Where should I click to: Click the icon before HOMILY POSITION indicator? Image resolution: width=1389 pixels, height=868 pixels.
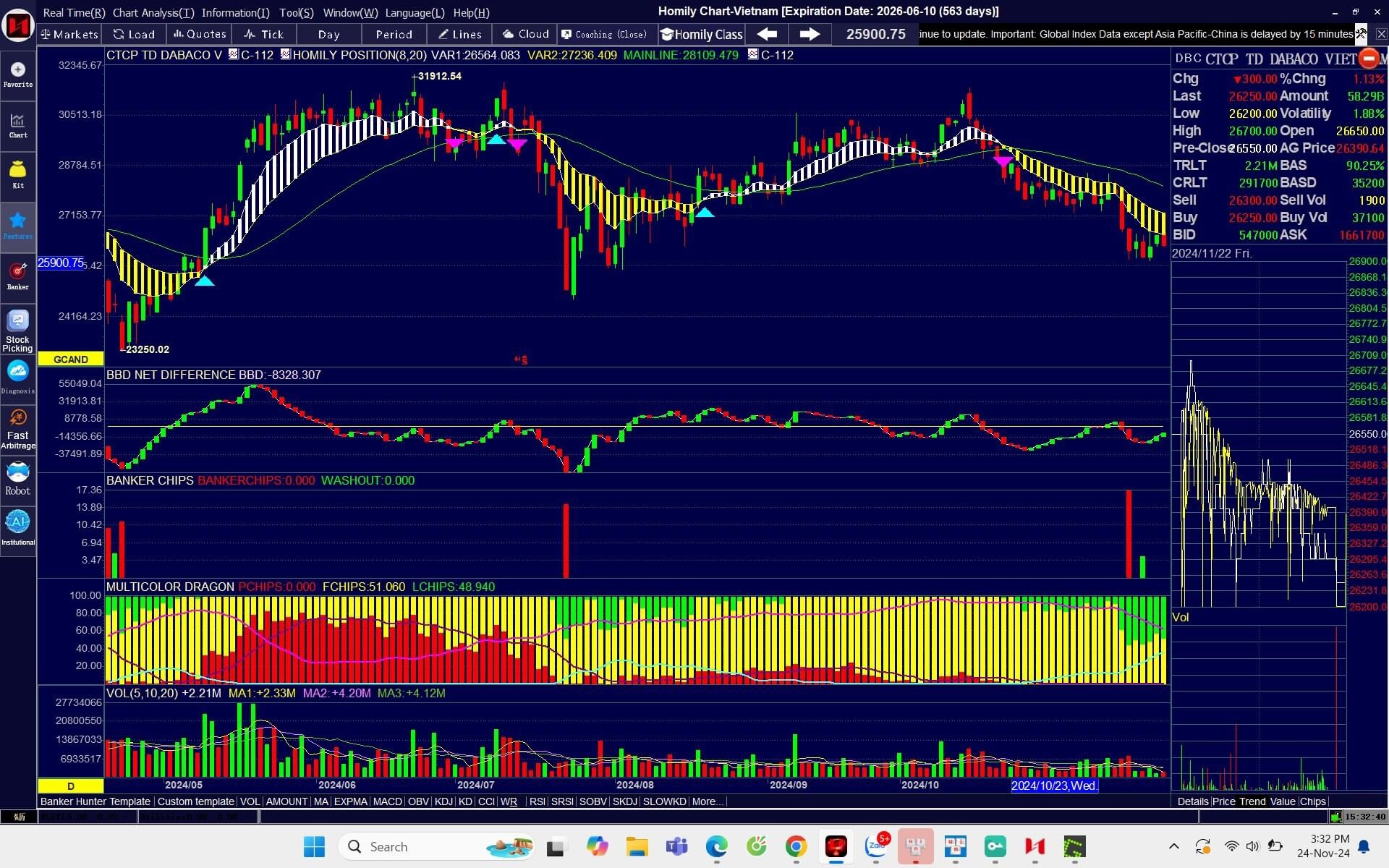coord(286,54)
